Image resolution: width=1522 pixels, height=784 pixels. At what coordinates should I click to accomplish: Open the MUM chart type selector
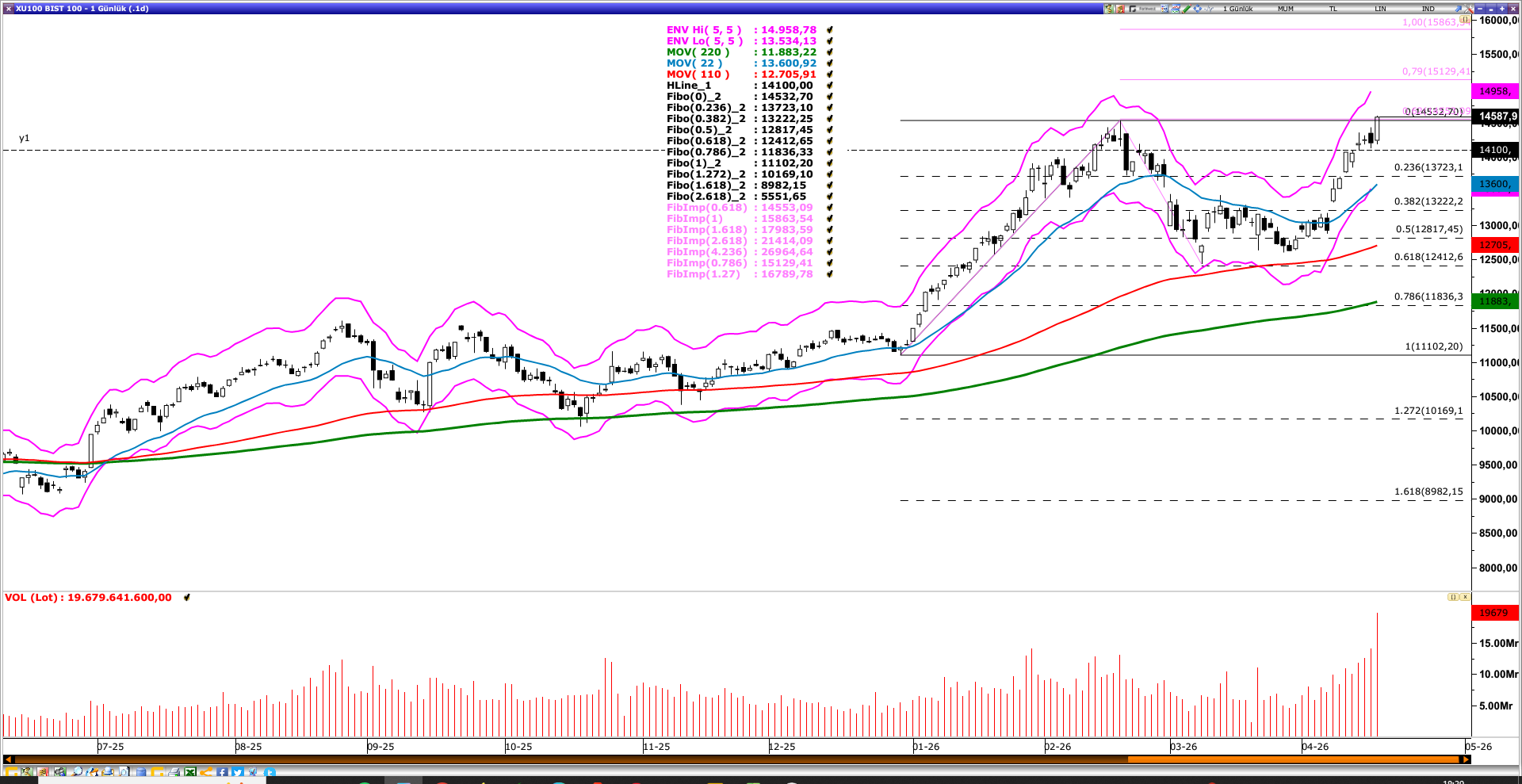click(1286, 8)
